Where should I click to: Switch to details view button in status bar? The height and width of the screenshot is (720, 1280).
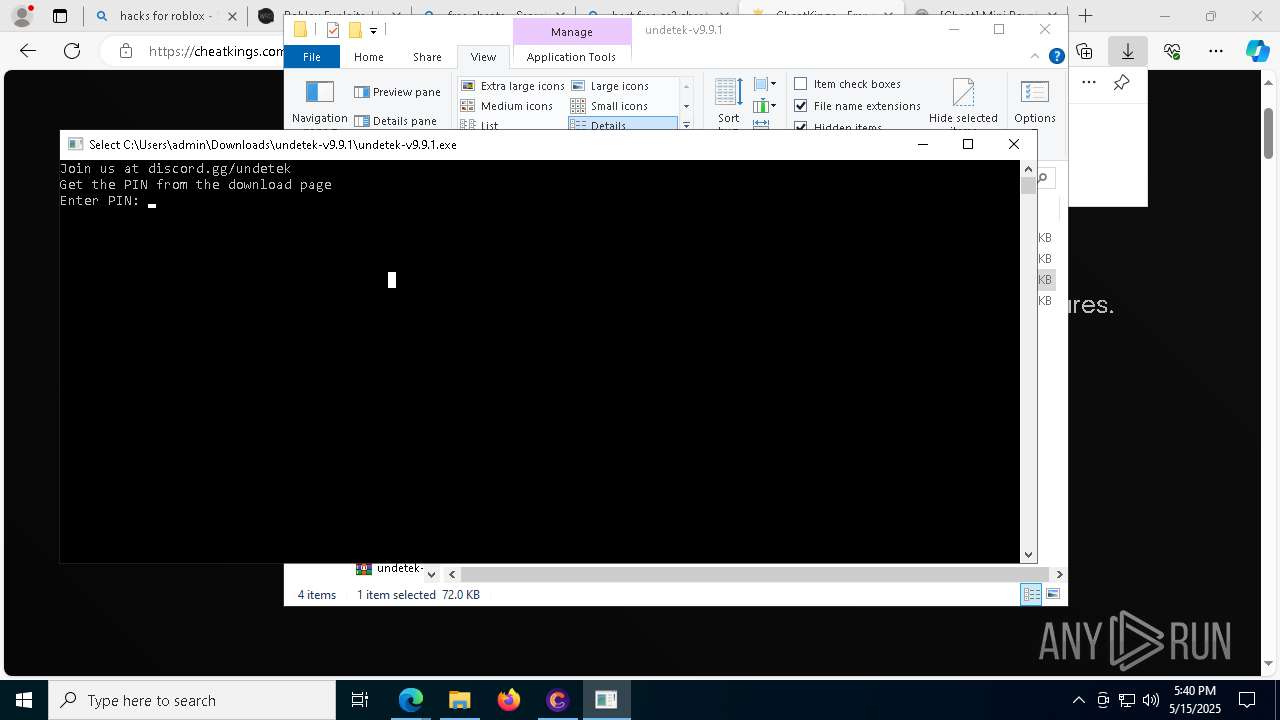point(1031,594)
